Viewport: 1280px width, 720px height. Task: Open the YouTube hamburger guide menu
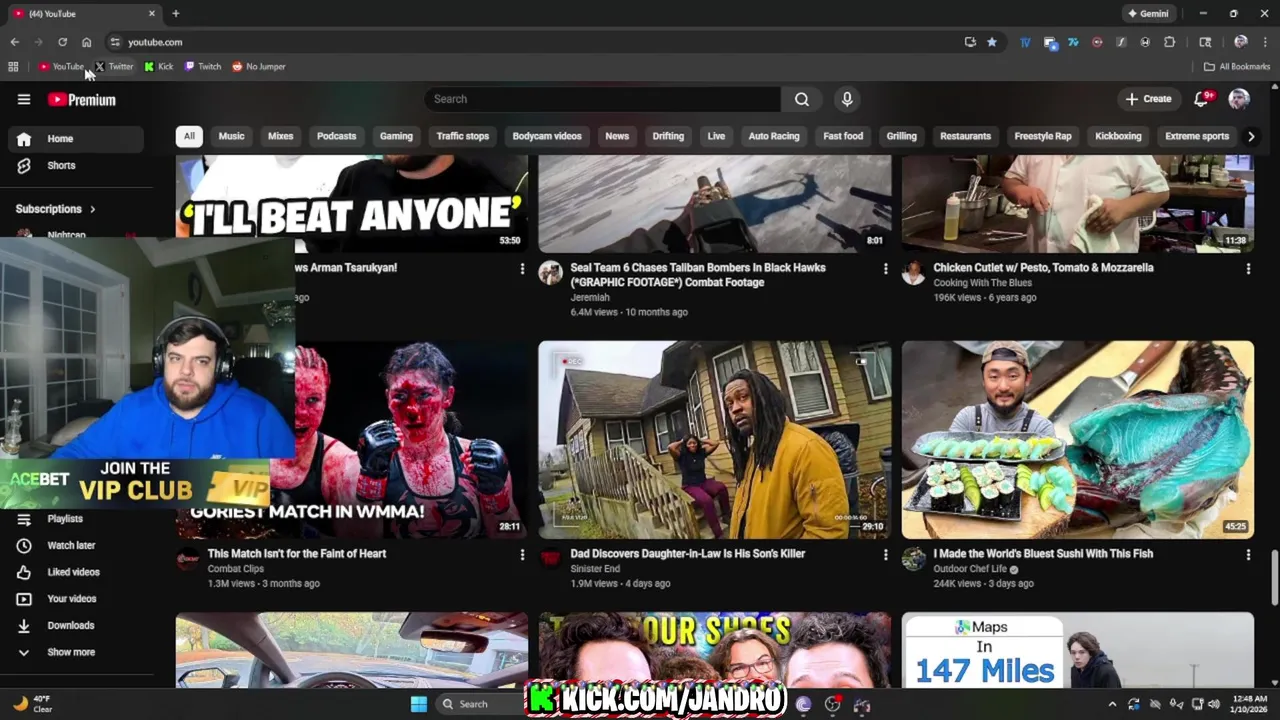pos(24,99)
